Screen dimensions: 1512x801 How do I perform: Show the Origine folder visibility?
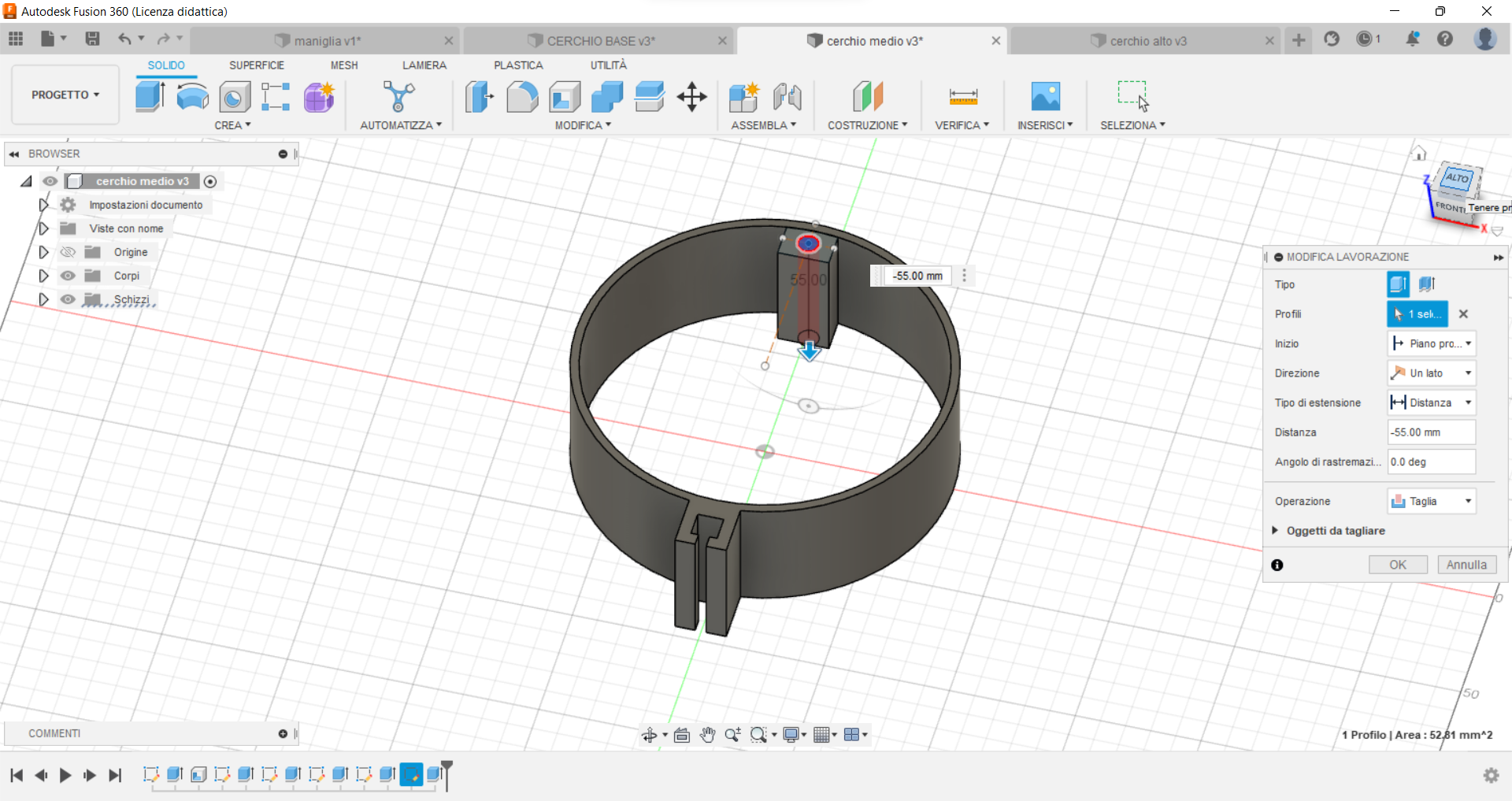68,252
